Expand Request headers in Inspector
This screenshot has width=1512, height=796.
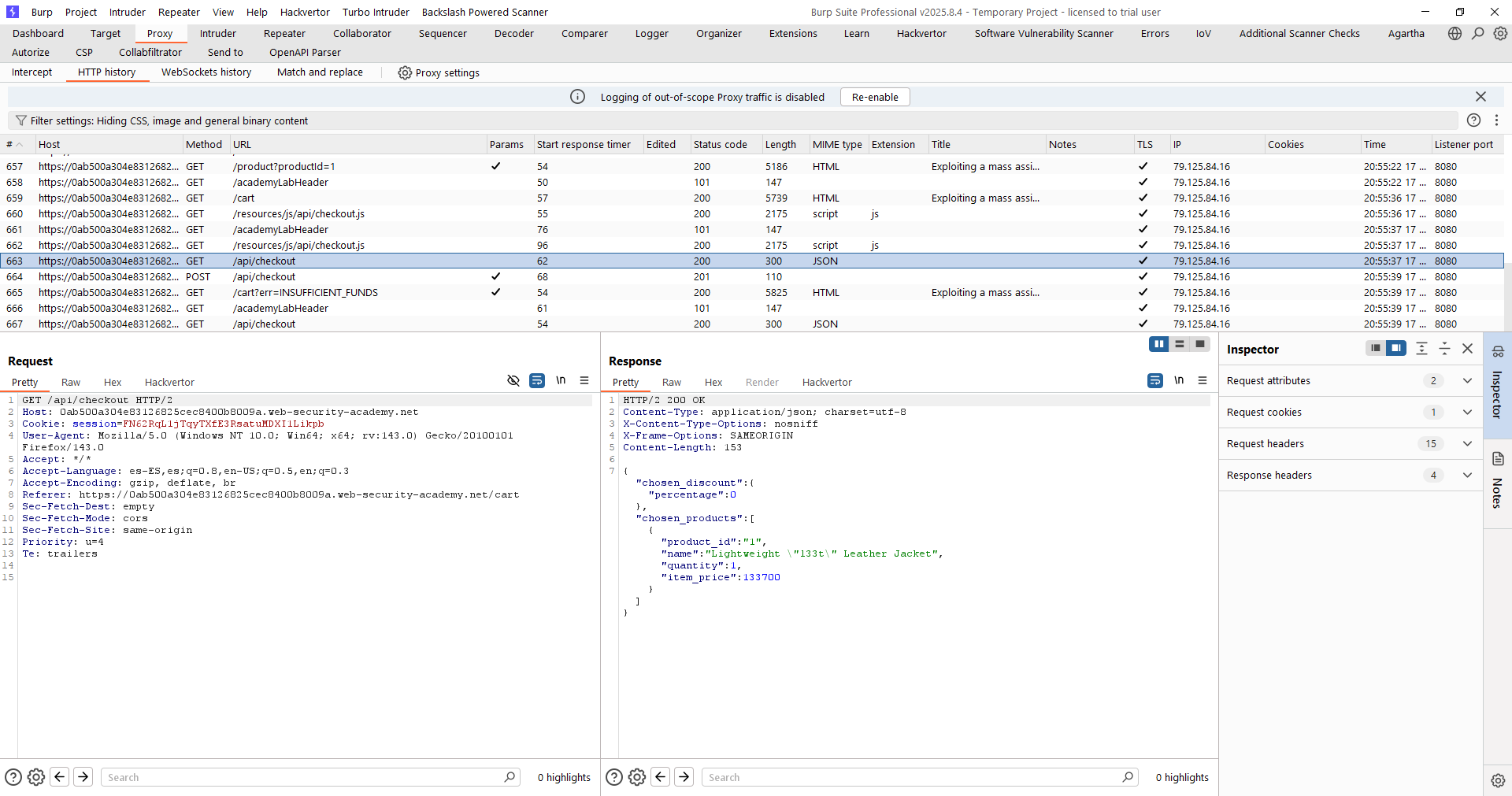click(1467, 443)
